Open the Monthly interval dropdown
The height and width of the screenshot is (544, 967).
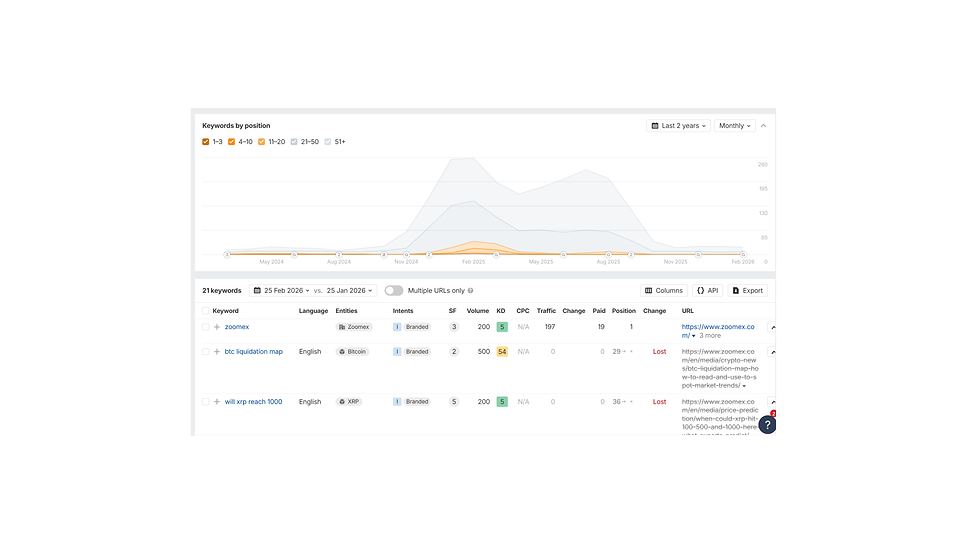(734, 126)
